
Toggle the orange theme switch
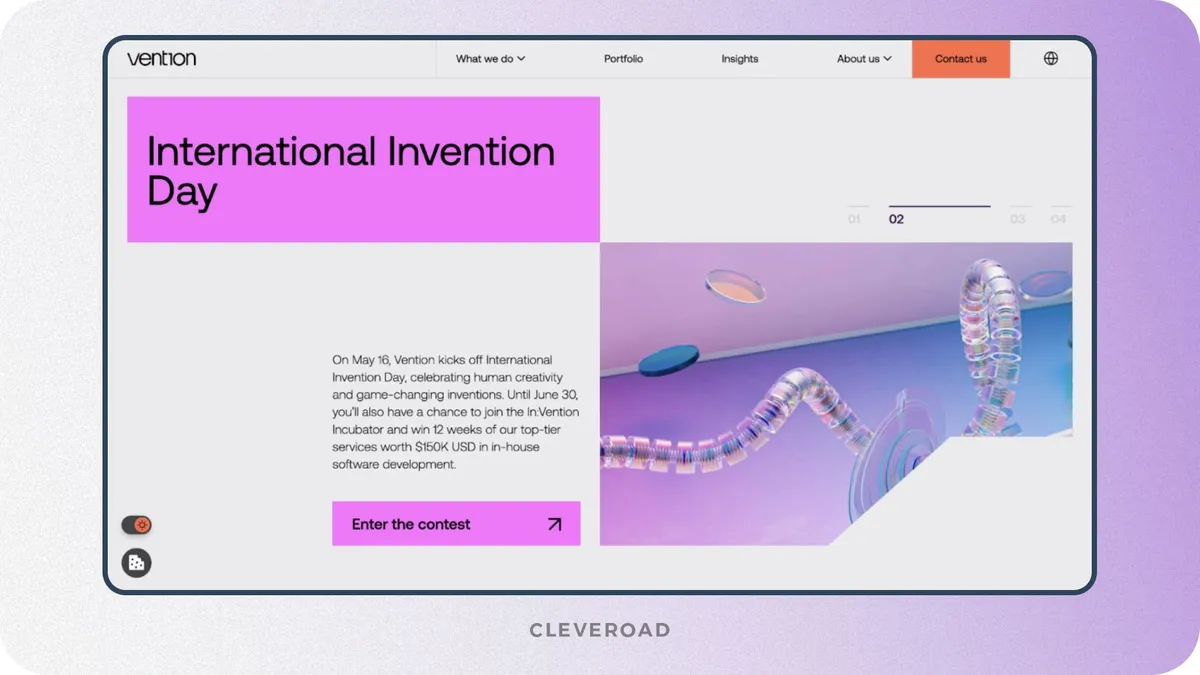137,525
